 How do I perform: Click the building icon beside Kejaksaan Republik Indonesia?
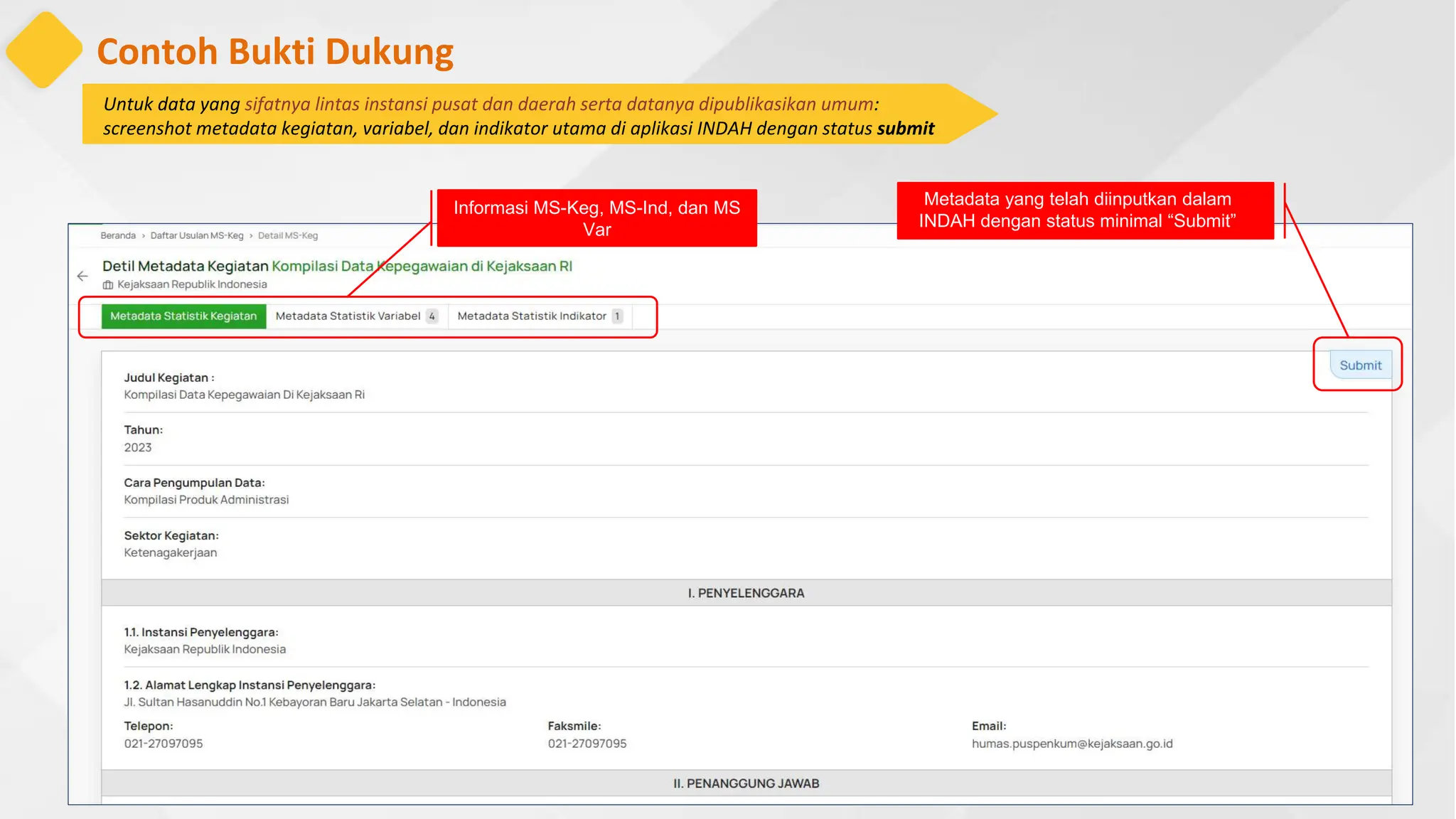(108, 285)
